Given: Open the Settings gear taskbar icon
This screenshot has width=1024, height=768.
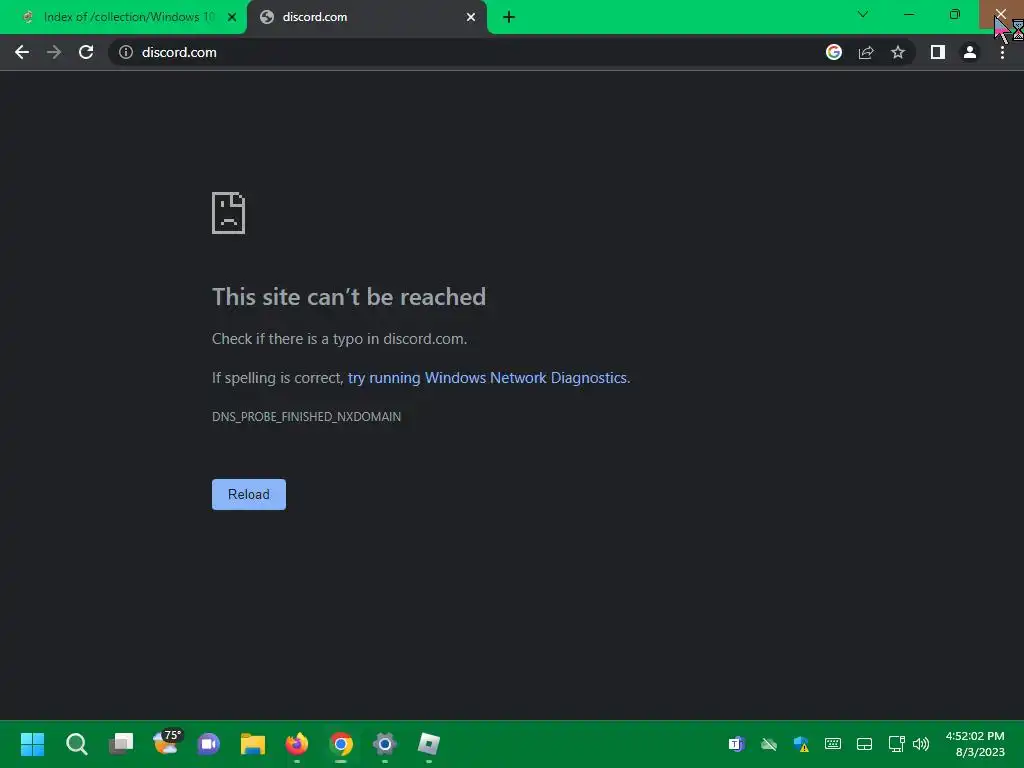Looking at the screenshot, I should click(x=385, y=744).
